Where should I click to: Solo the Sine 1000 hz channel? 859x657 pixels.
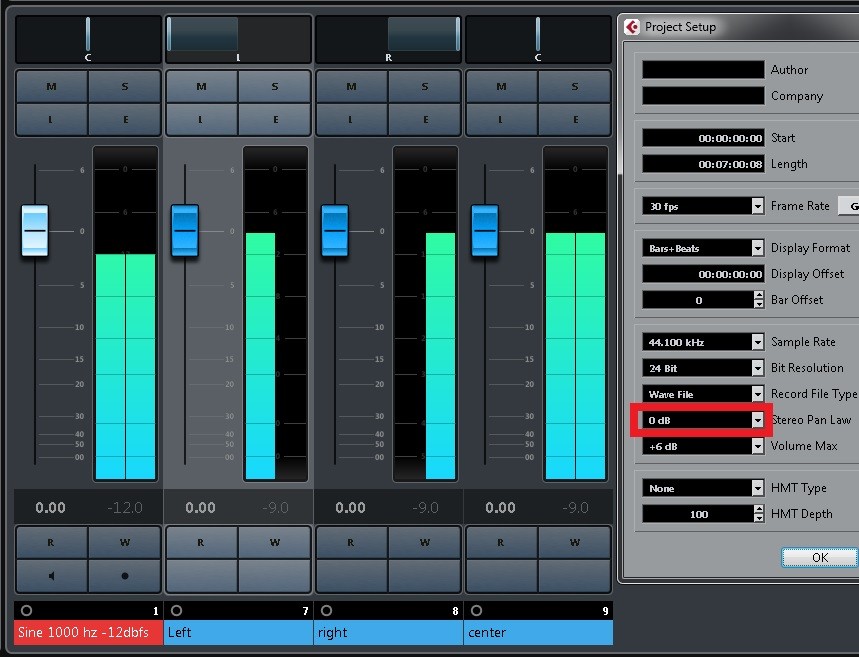pyautogui.click(x=125, y=87)
